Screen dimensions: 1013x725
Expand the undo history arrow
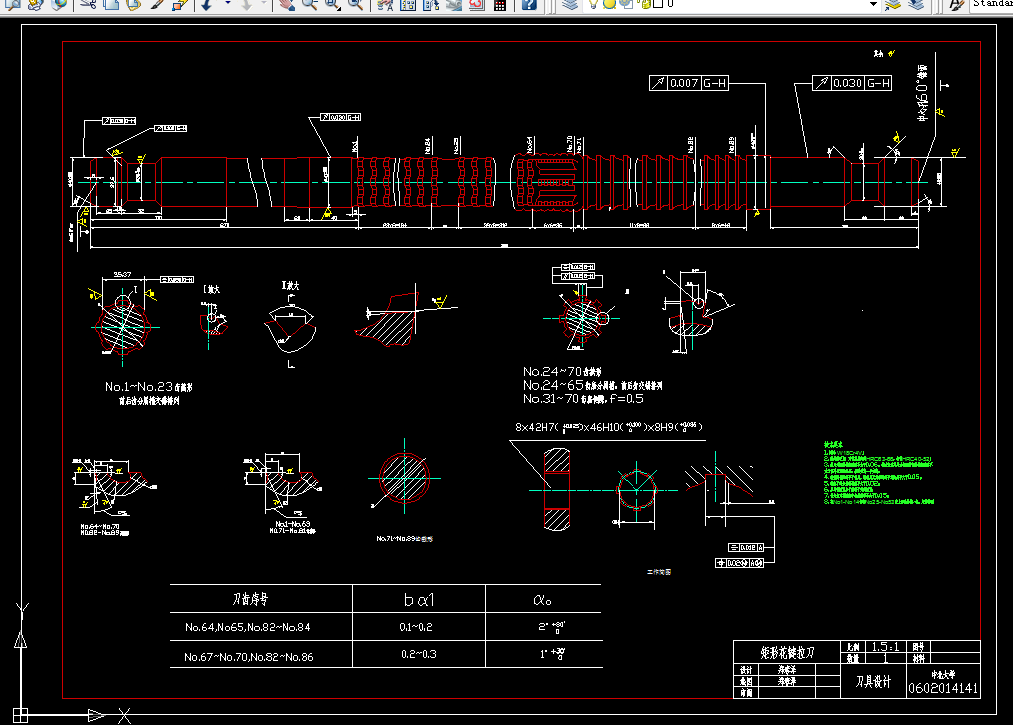tap(227, 4)
